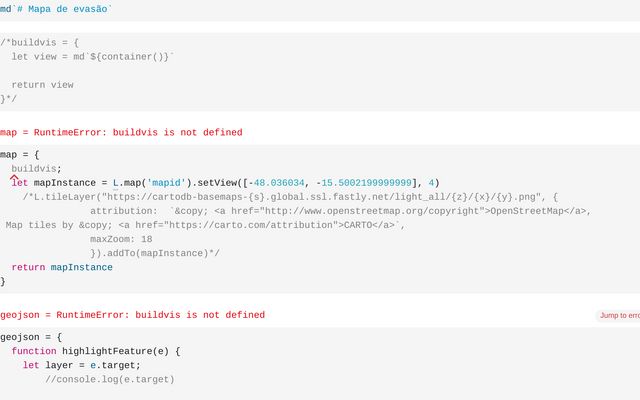
Task: Click the 'geojson = {' cell opening line
Action: pos(31,337)
